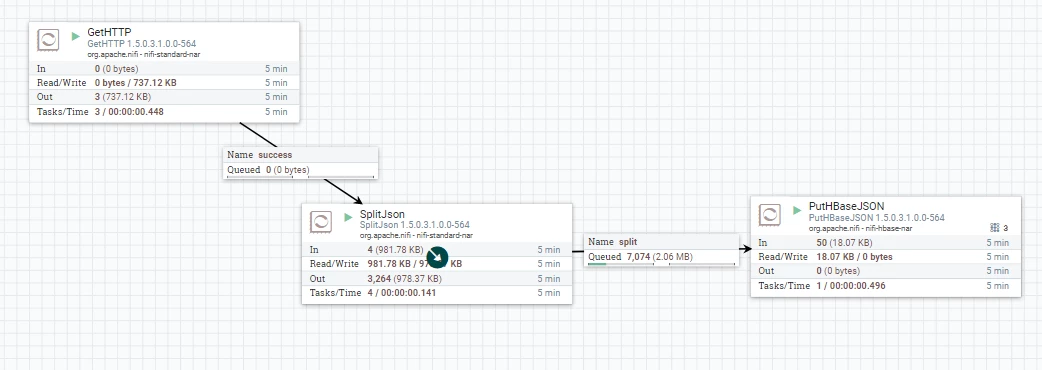Click the PutHBaseJSON processor icon
This screenshot has height=370, width=1042.
click(770, 214)
